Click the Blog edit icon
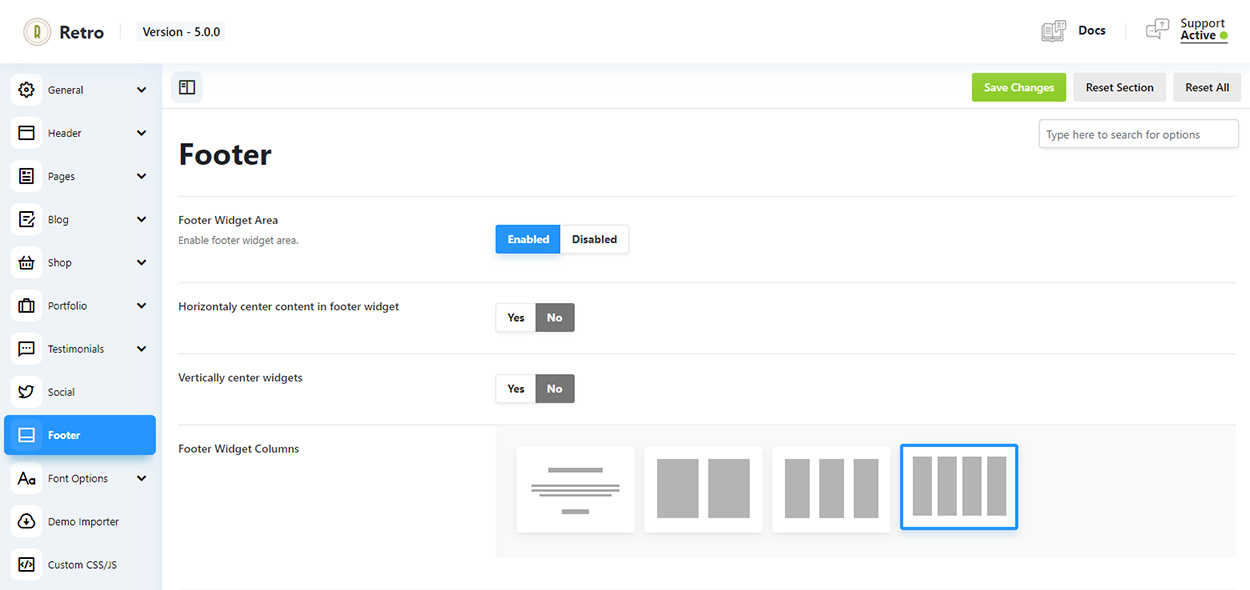 (27, 219)
